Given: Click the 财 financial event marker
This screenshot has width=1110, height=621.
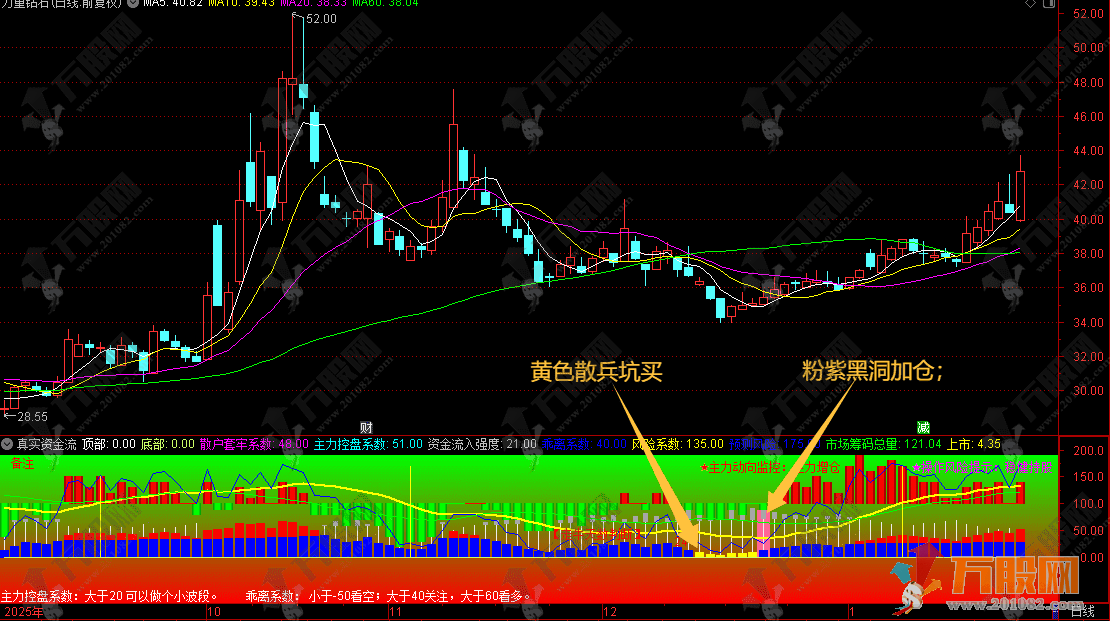Looking at the screenshot, I should [367, 427].
